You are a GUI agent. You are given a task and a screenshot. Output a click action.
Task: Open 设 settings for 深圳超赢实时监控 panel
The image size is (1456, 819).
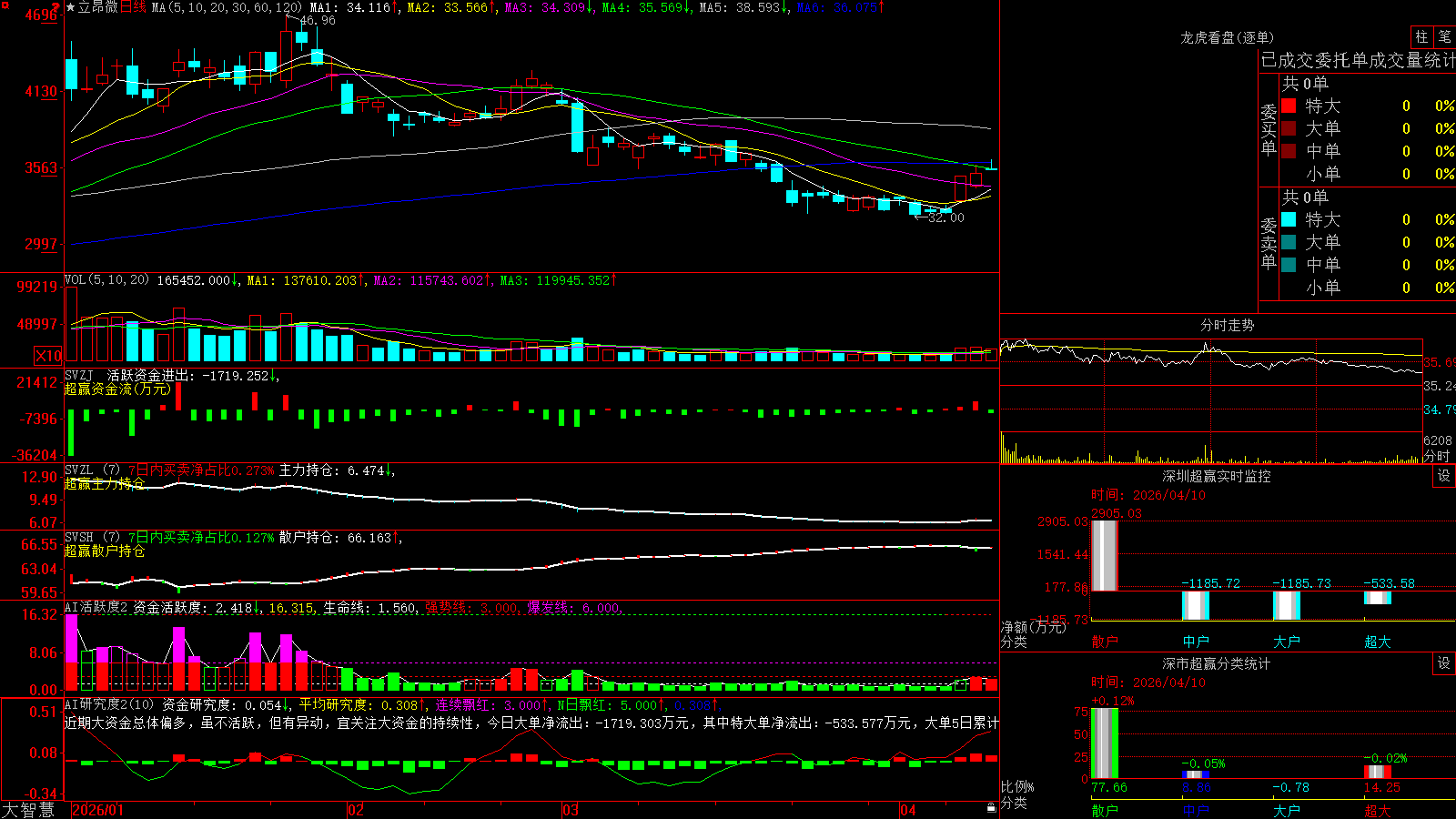click(x=1444, y=476)
